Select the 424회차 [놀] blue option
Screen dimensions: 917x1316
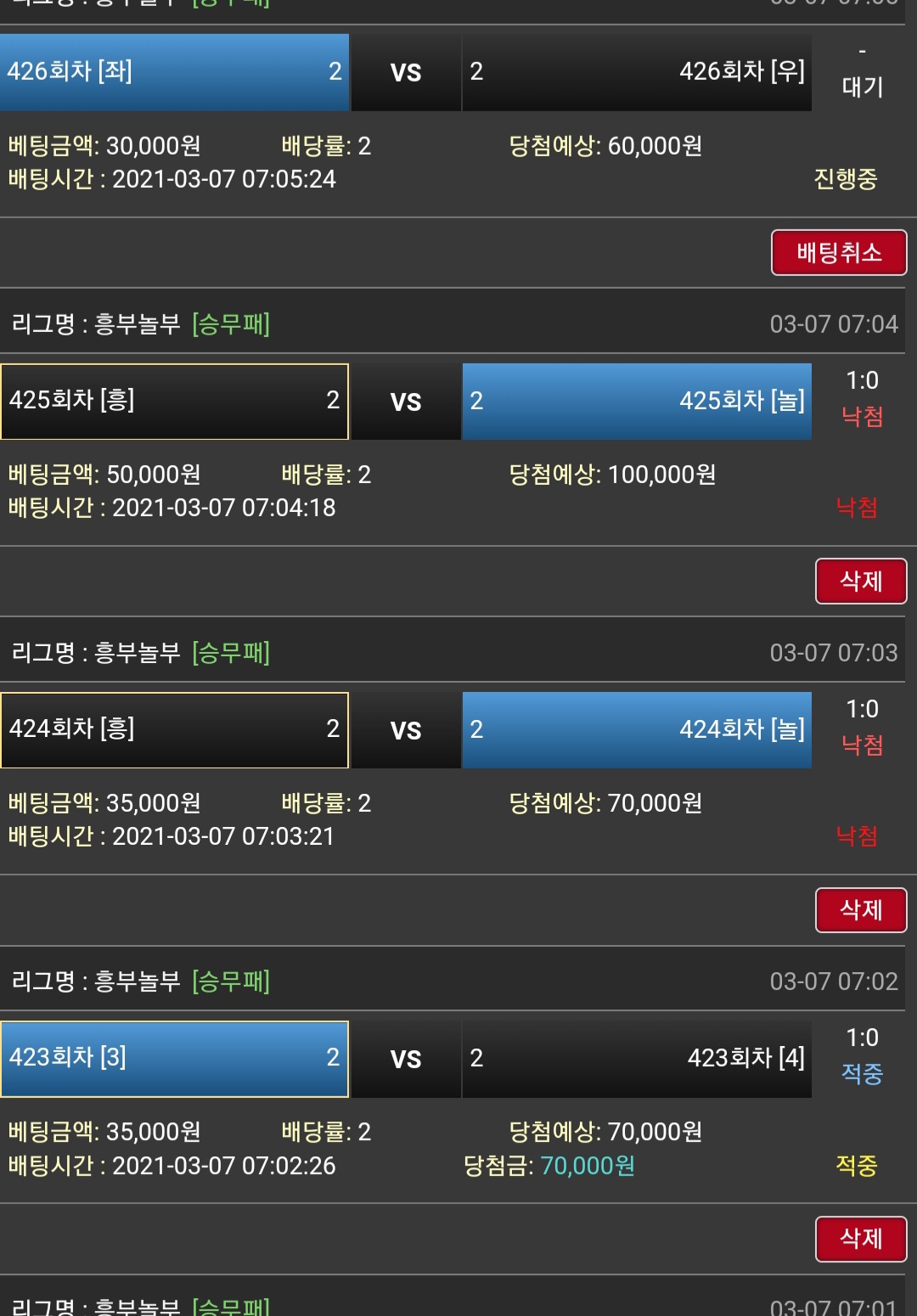pyautogui.click(x=636, y=729)
